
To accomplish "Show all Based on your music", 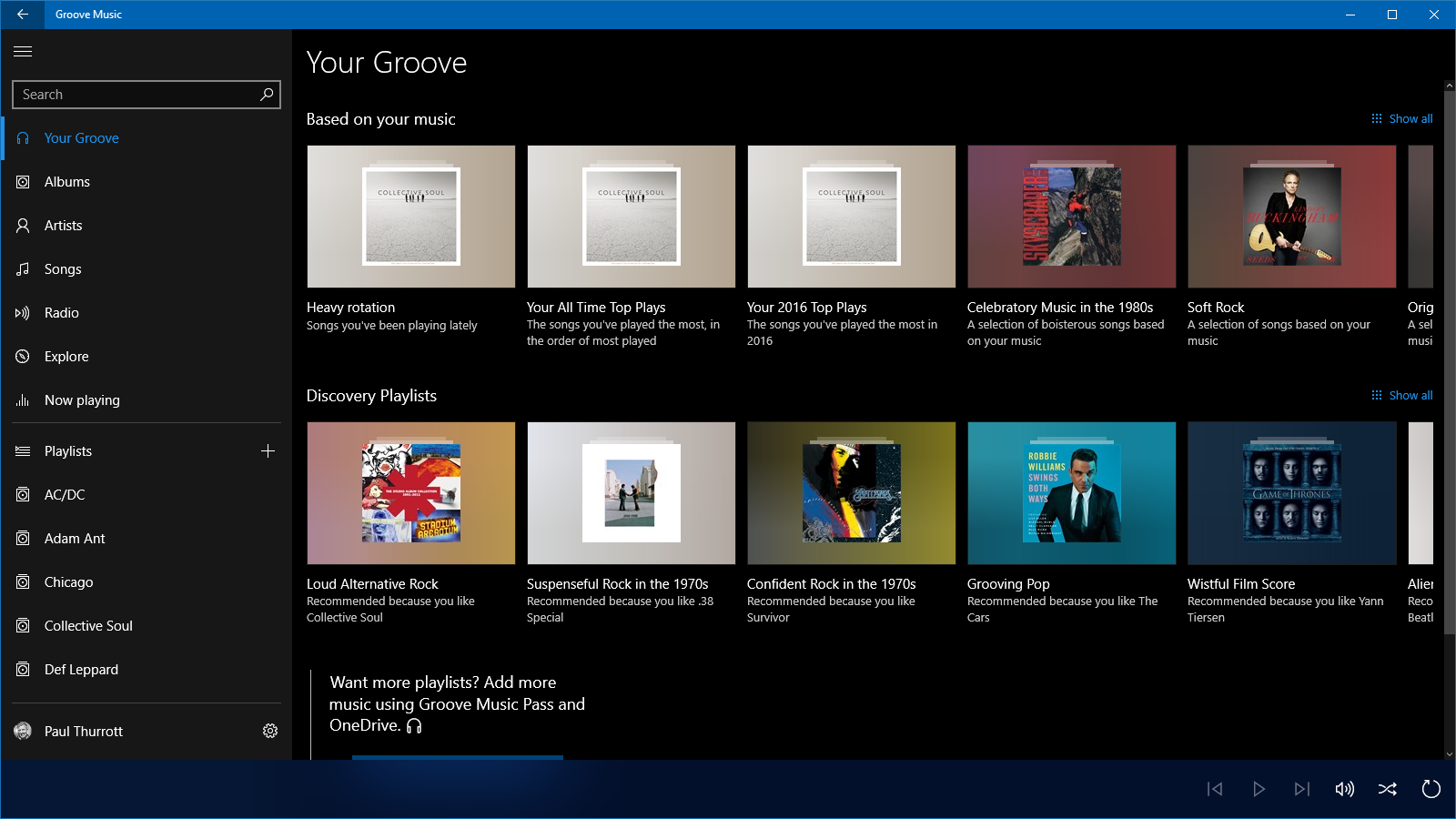I will coord(1402,119).
